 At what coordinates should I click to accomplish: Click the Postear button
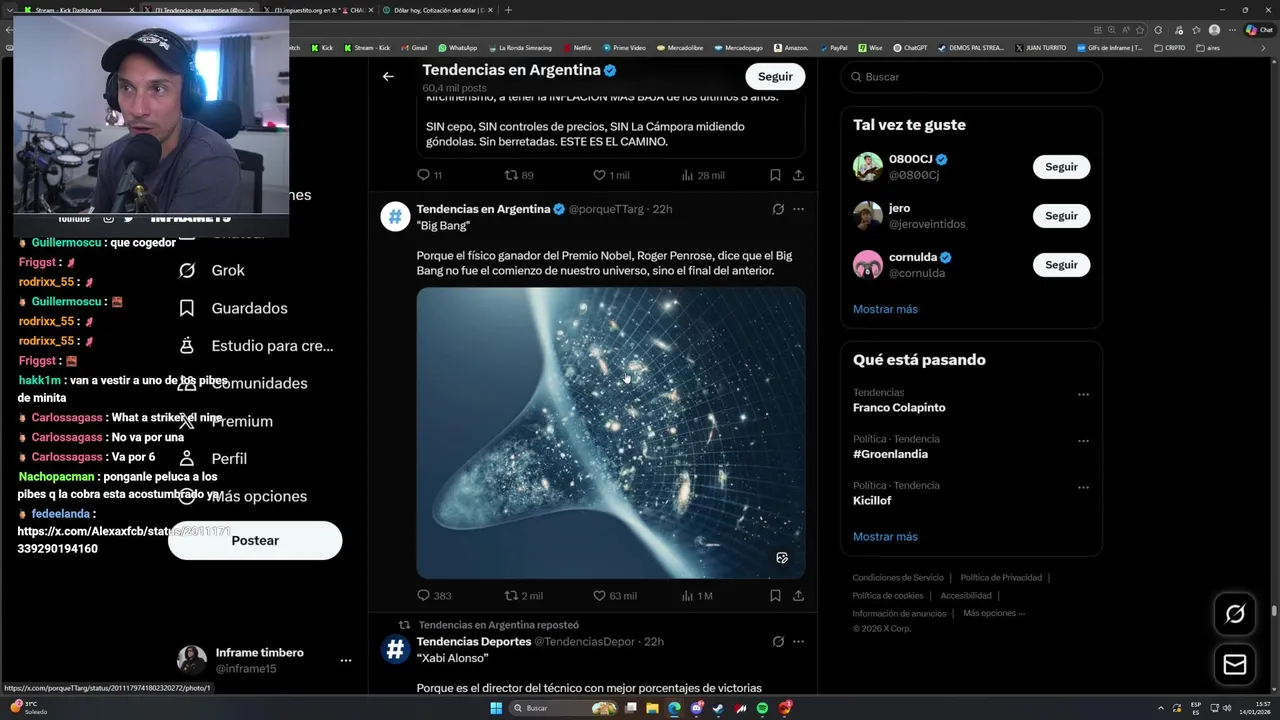(255, 540)
